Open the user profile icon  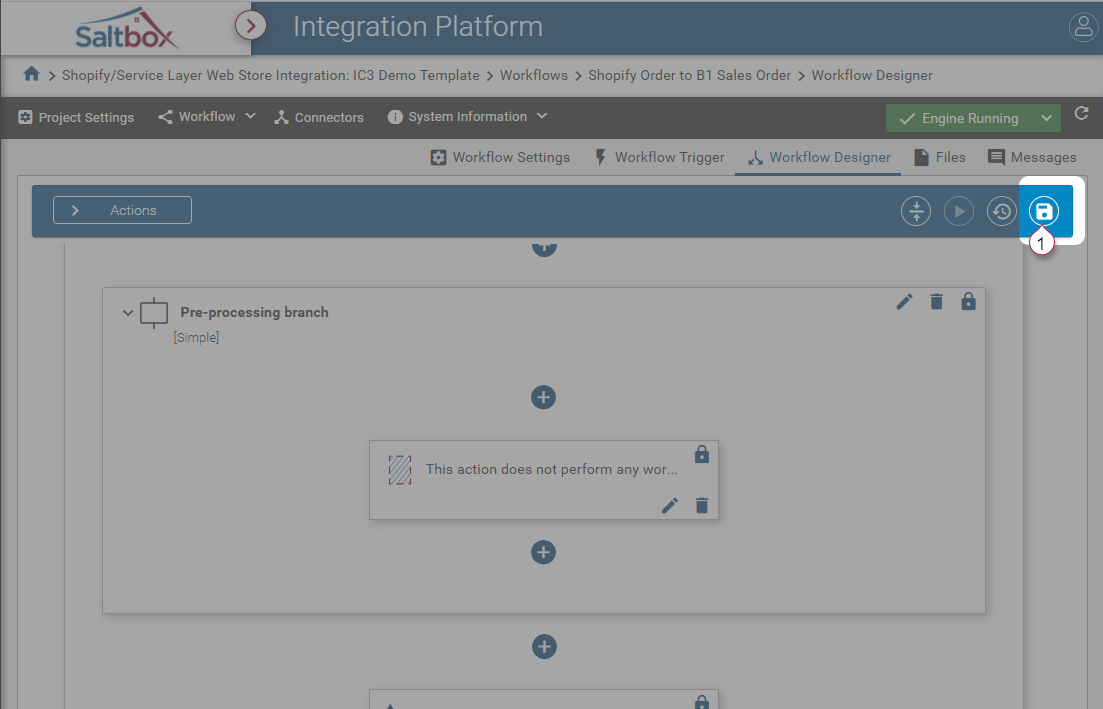(1083, 27)
